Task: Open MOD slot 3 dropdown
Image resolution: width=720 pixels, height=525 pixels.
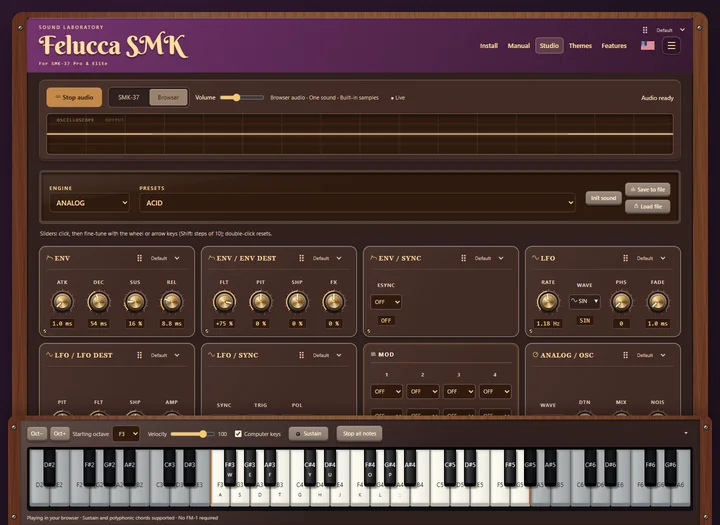Action: pyautogui.click(x=459, y=391)
